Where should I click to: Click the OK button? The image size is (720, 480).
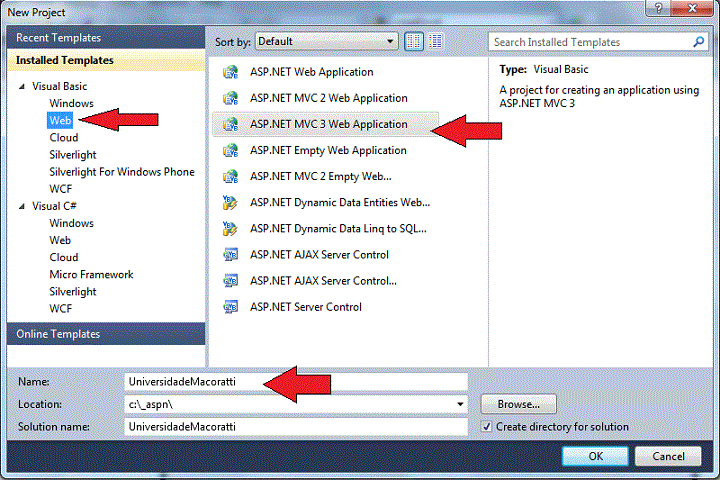[x=595, y=456]
